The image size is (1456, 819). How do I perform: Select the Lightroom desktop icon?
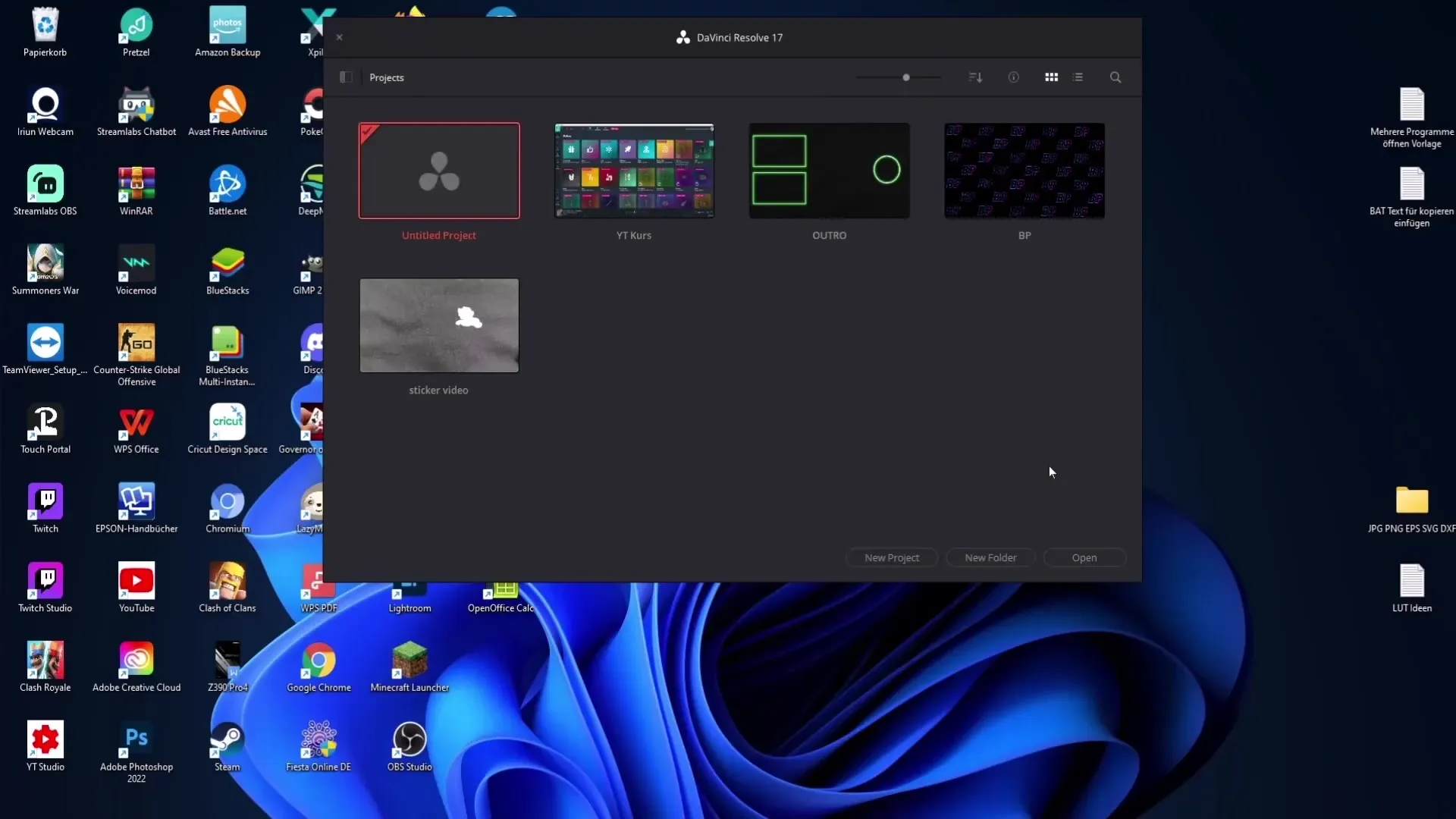409,599
